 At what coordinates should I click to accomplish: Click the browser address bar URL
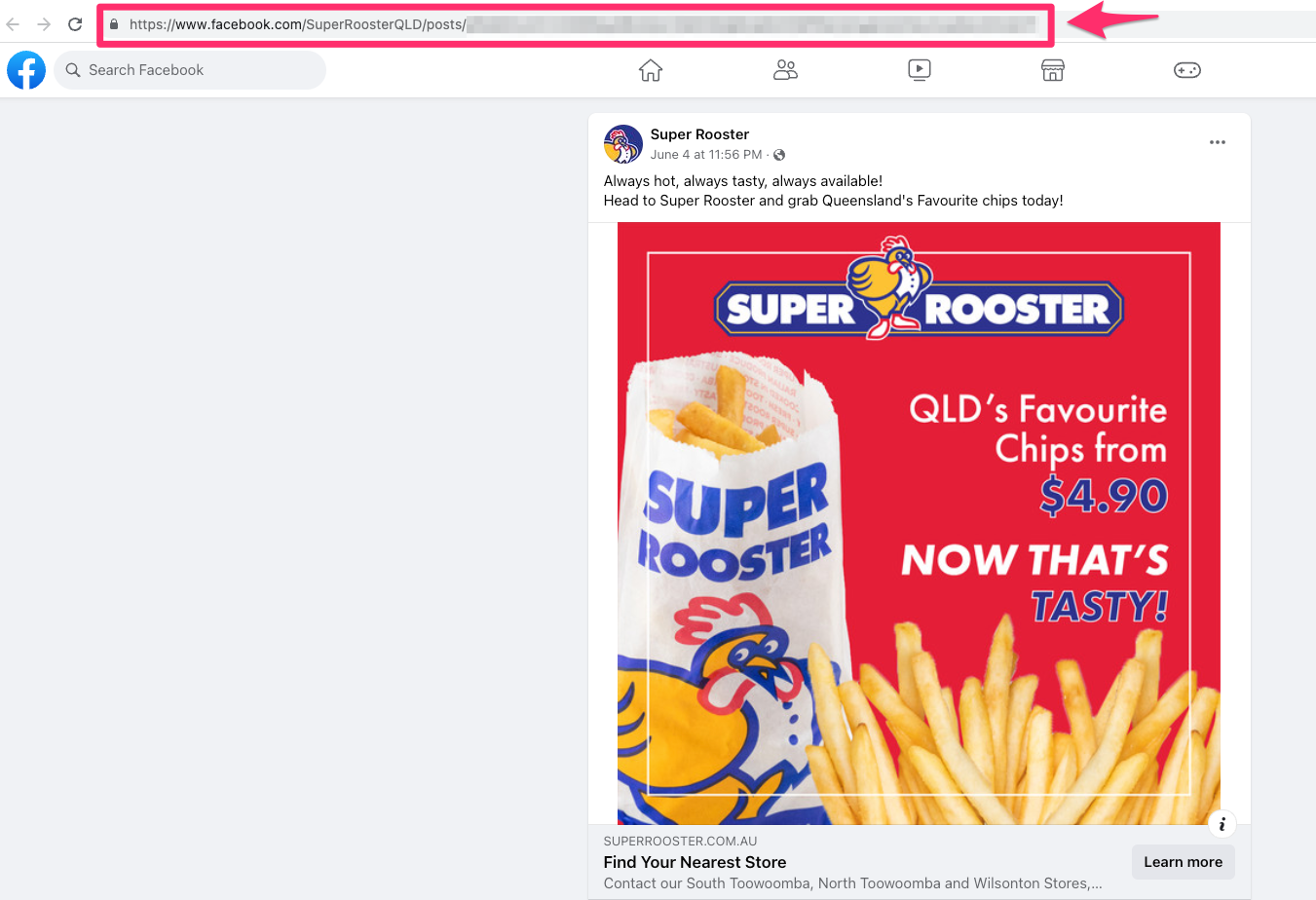click(x=575, y=24)
